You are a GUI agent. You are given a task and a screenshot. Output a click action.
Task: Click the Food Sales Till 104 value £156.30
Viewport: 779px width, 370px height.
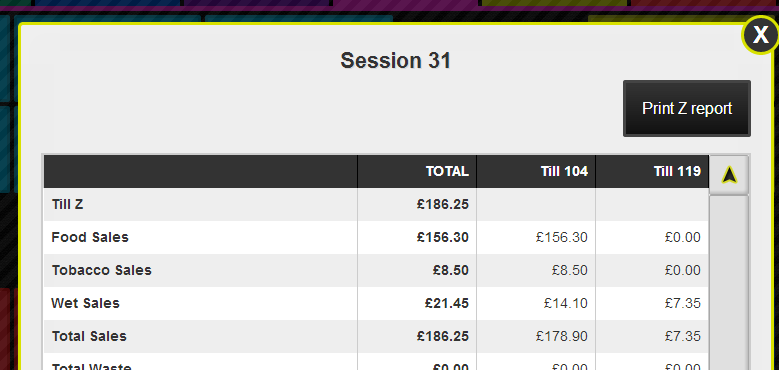[x=561, y=237]
